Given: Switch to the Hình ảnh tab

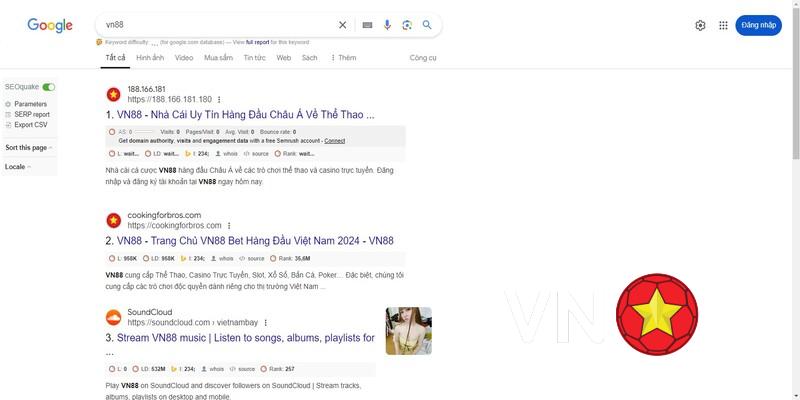Looking at the screenshot, I should click(x=150, y=58).
